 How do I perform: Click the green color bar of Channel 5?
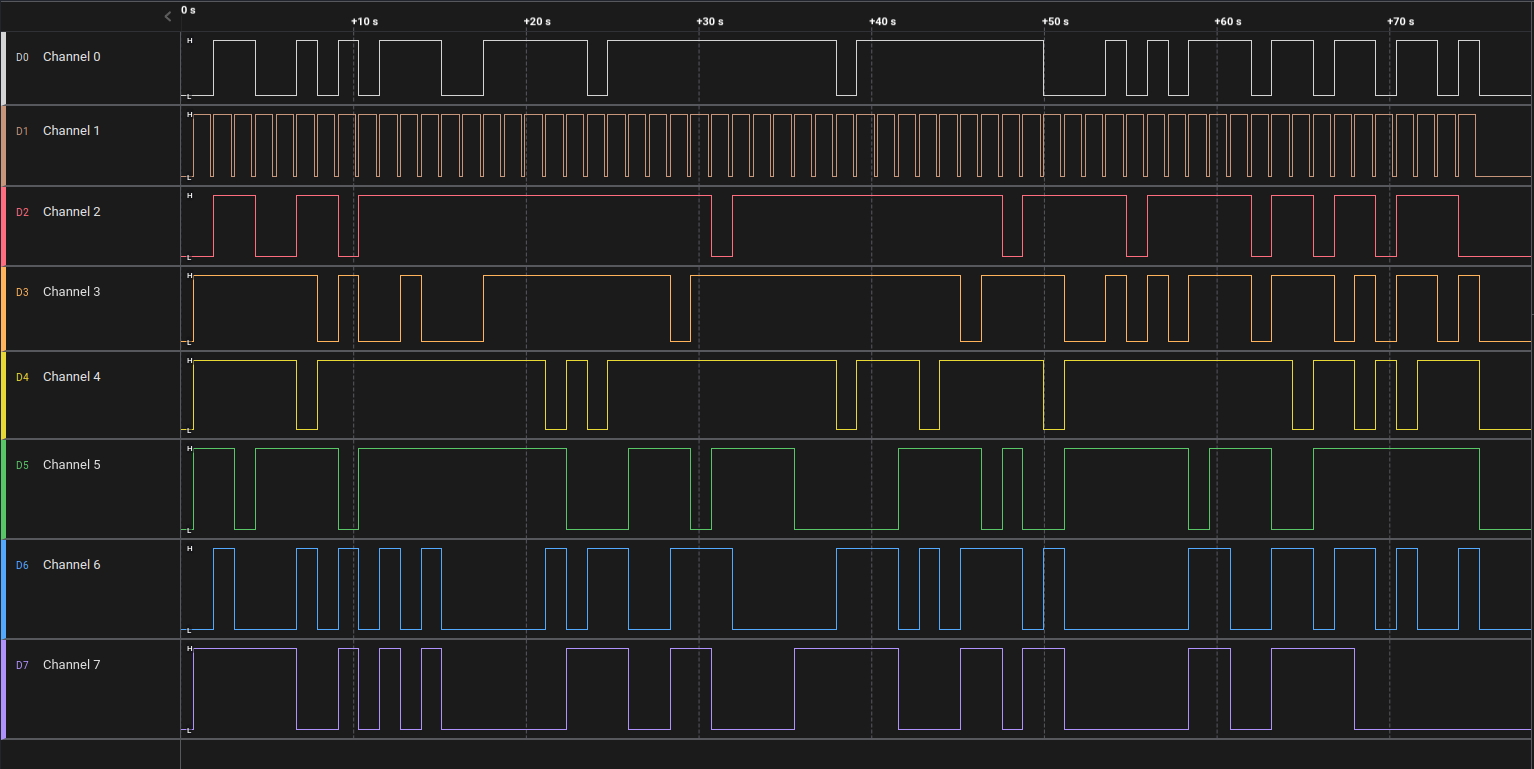[x=3, y=489]
